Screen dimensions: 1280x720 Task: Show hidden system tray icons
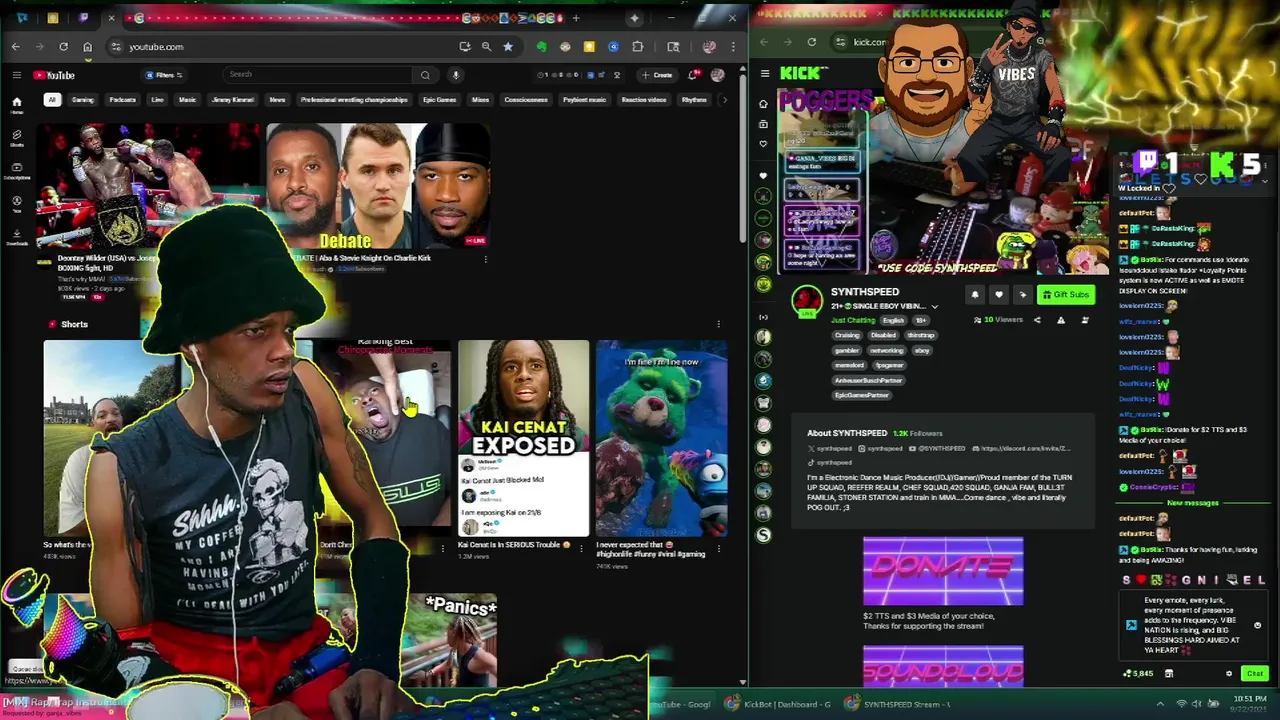(1161, 704)
